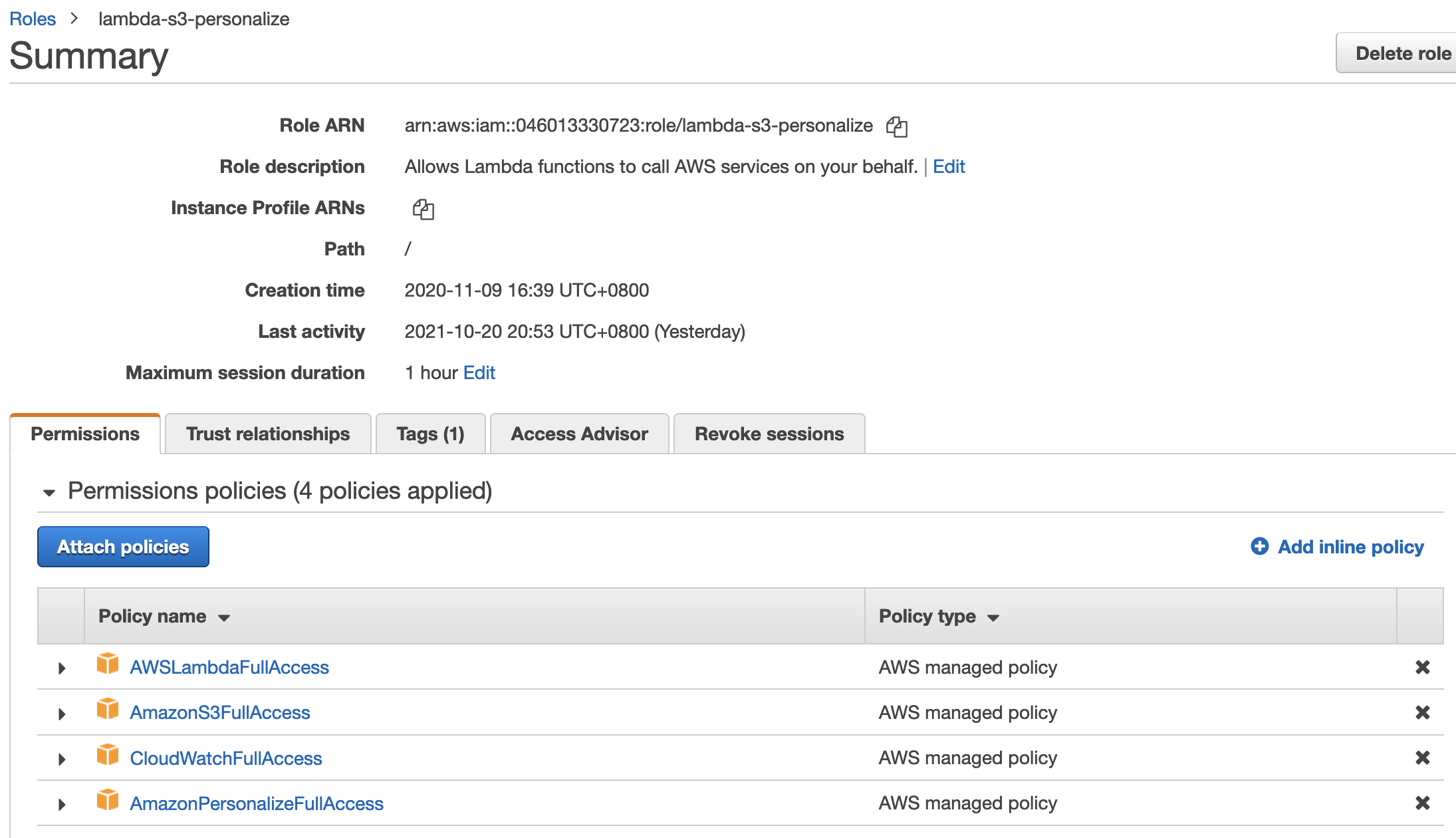Go back to Roles via breadcrumb
Screen dimensions: 1456x838
(33, 19)
